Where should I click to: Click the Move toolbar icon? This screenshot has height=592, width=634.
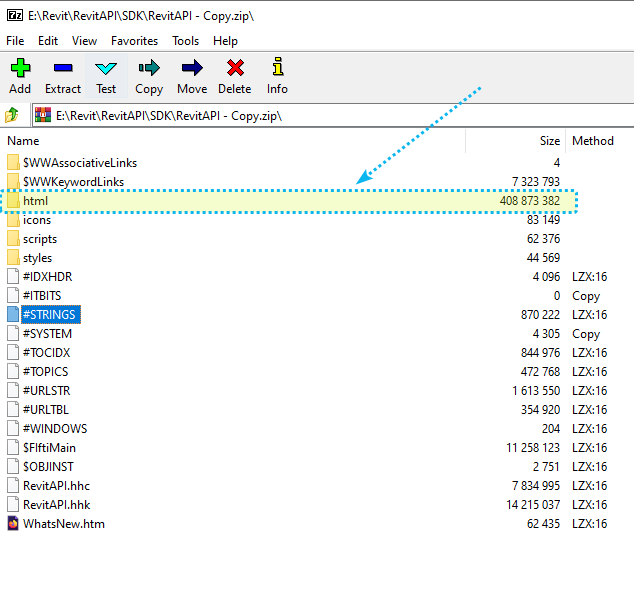(192, 68)
